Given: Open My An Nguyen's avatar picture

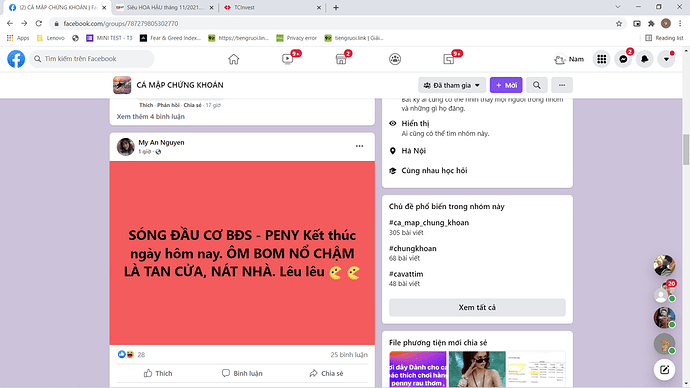Looking at the screenshot, I should coord(125,146).
